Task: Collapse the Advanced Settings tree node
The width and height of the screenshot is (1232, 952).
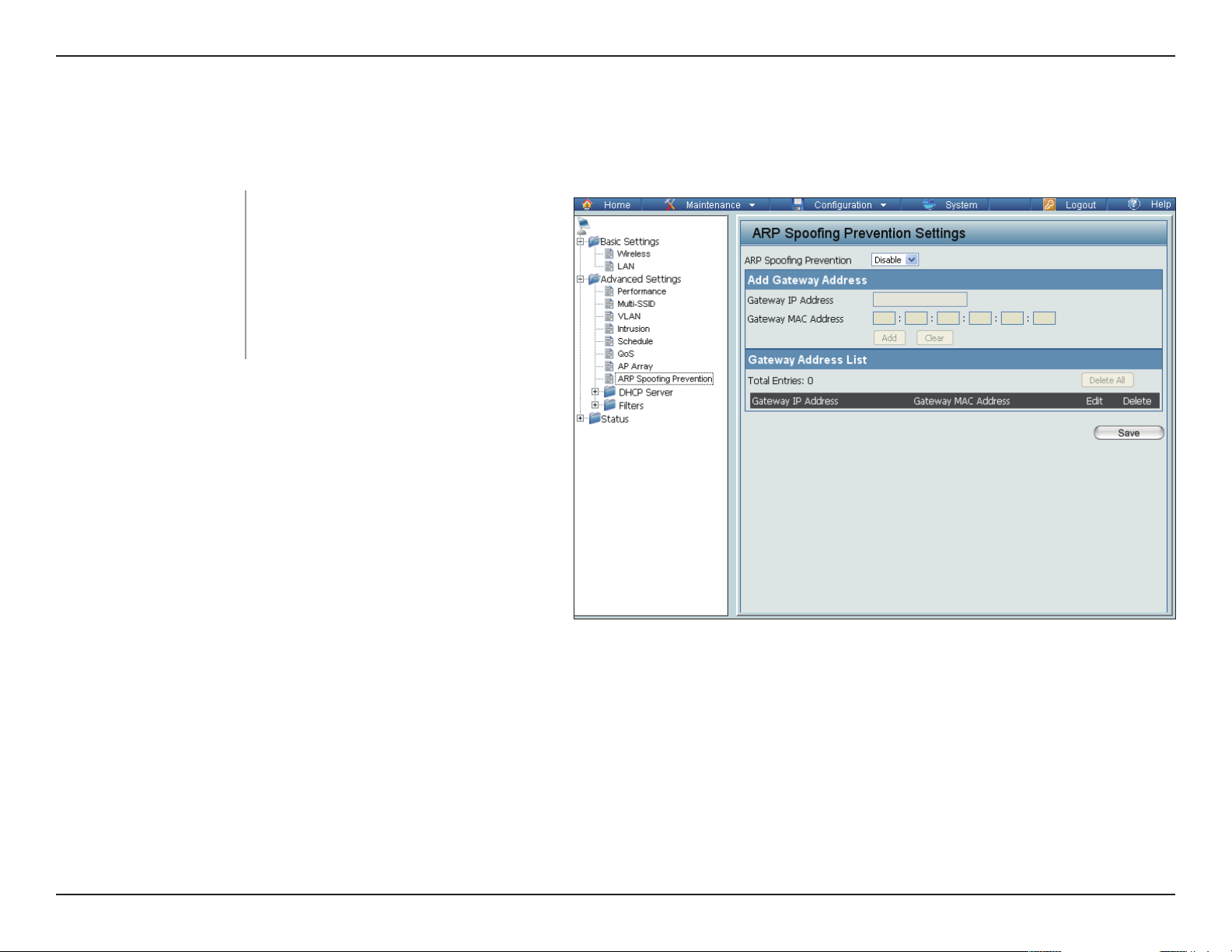Action: pyautogui.click(x=580, y=279)
